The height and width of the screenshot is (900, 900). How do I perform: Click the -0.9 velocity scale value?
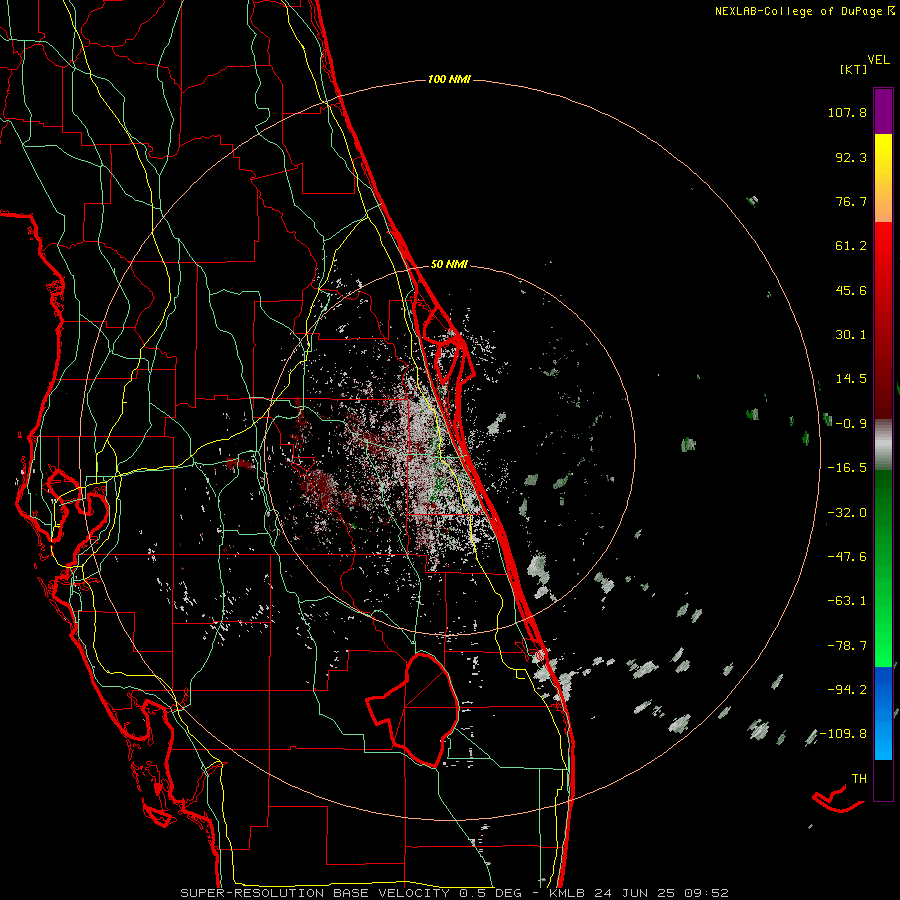851,424
